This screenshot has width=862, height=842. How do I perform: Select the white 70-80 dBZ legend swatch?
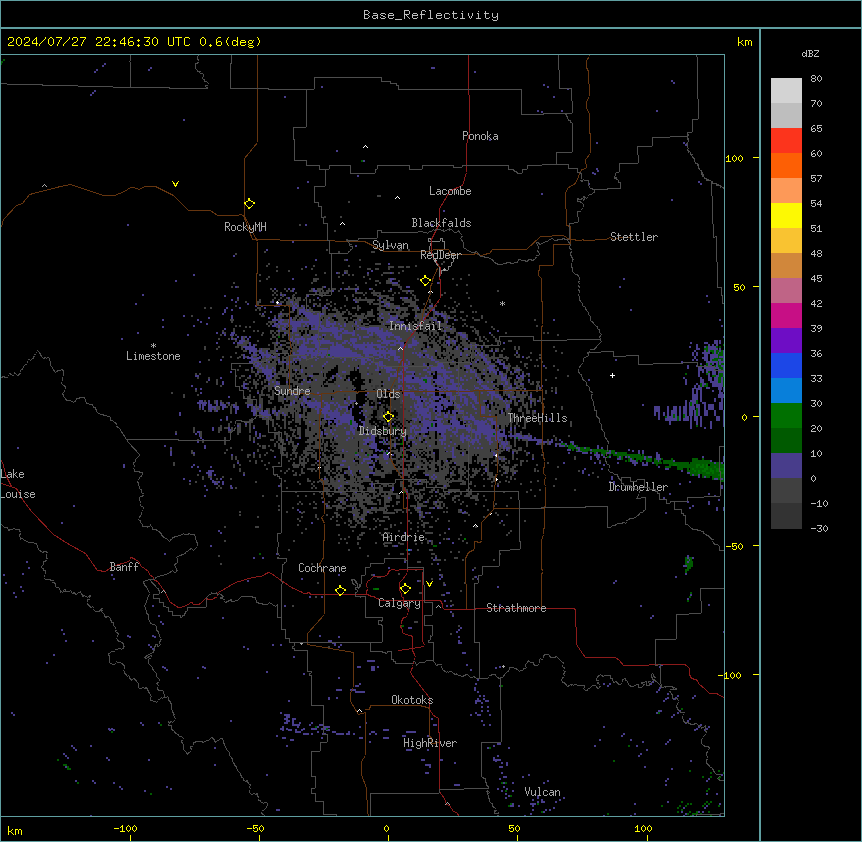pyautogui.click(x=786, y=90)
